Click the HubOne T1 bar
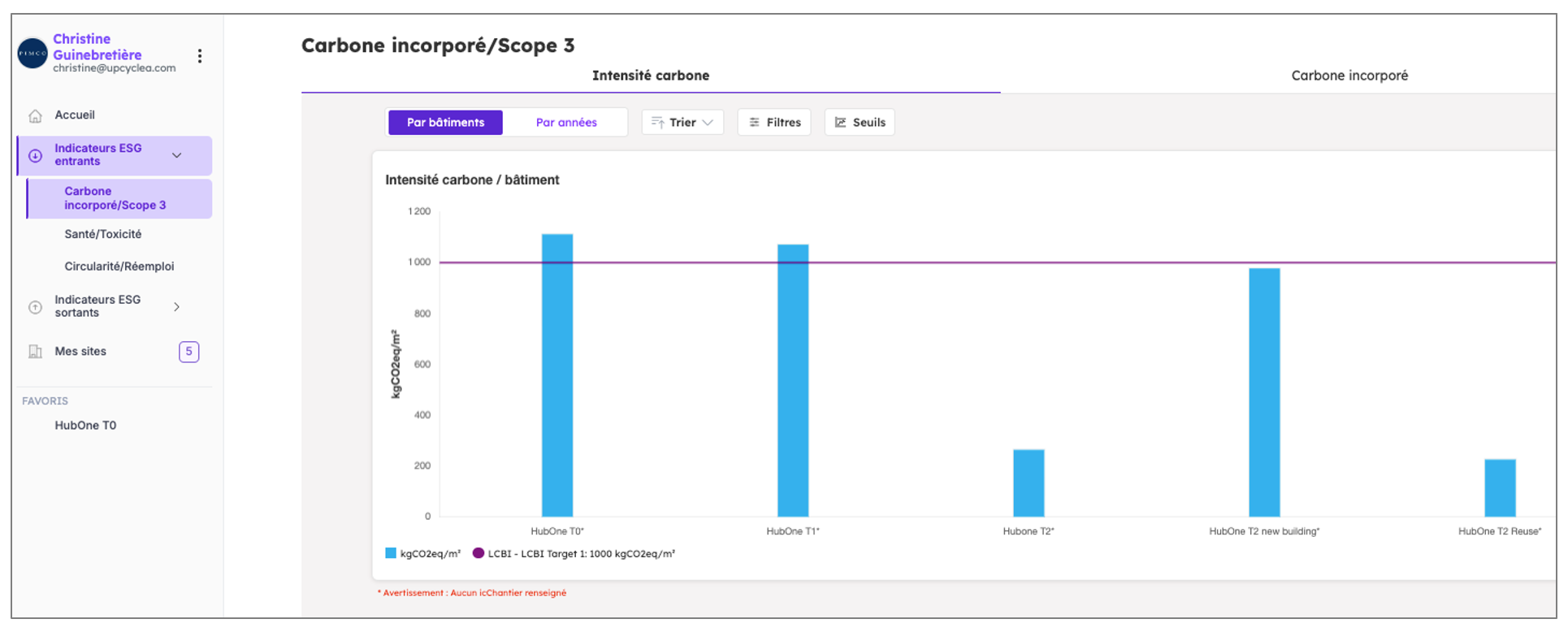This screenshot has height=632, width=1568. click(793, 380)
